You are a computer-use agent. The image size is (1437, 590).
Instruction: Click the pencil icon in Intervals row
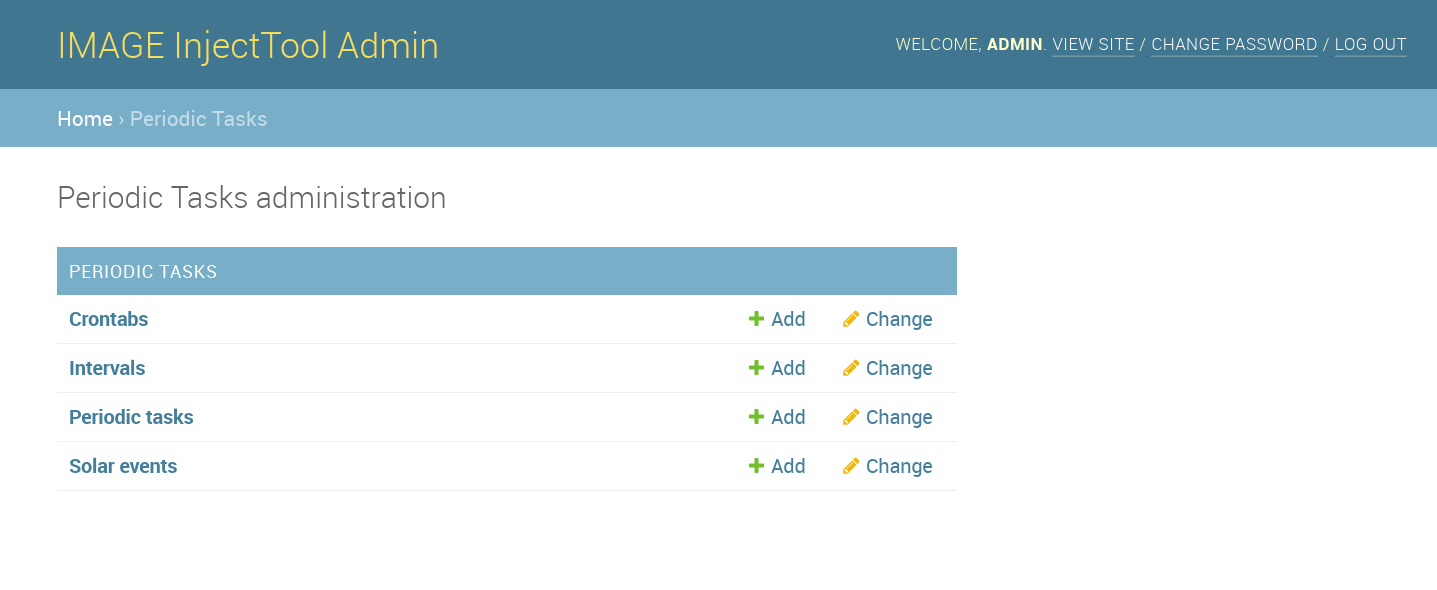pyautogui.click(x=851, y=368)
